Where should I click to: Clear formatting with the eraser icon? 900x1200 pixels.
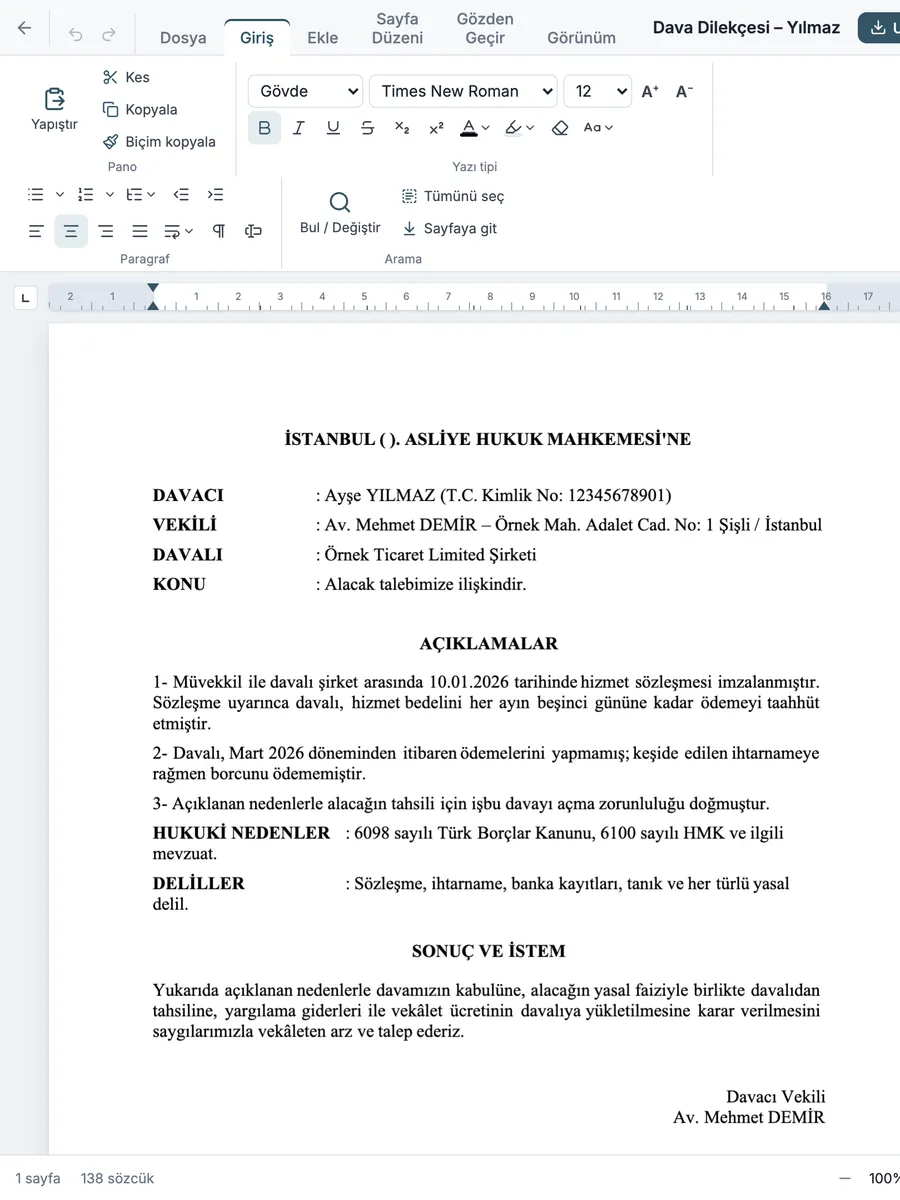(560, 128)
